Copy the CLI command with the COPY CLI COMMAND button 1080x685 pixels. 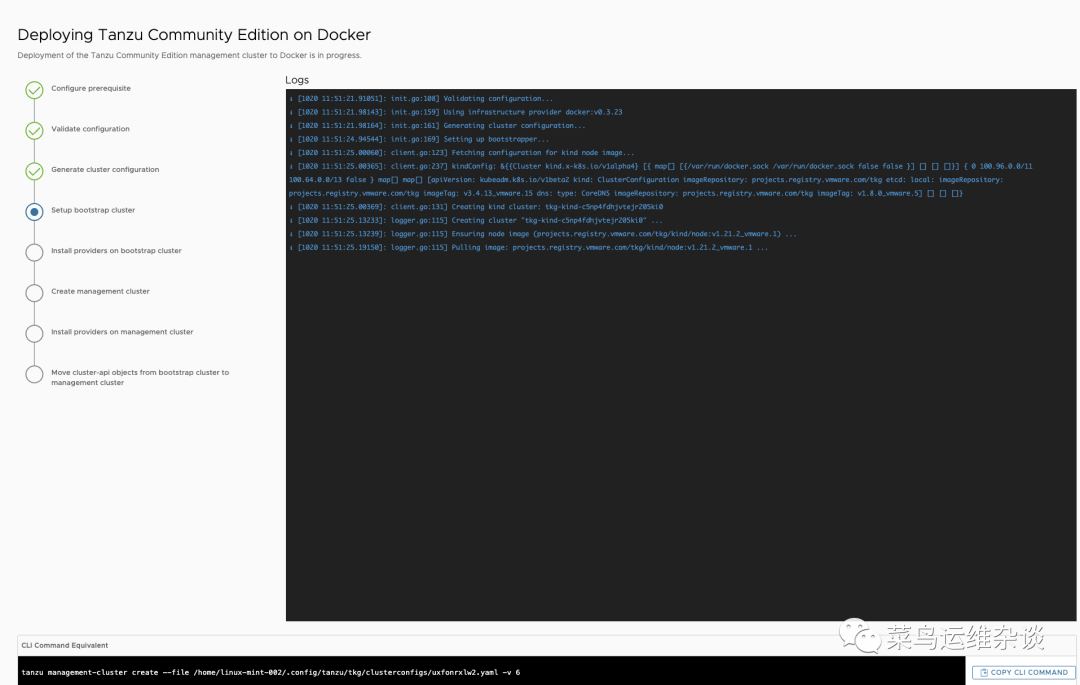(1024, 673)
